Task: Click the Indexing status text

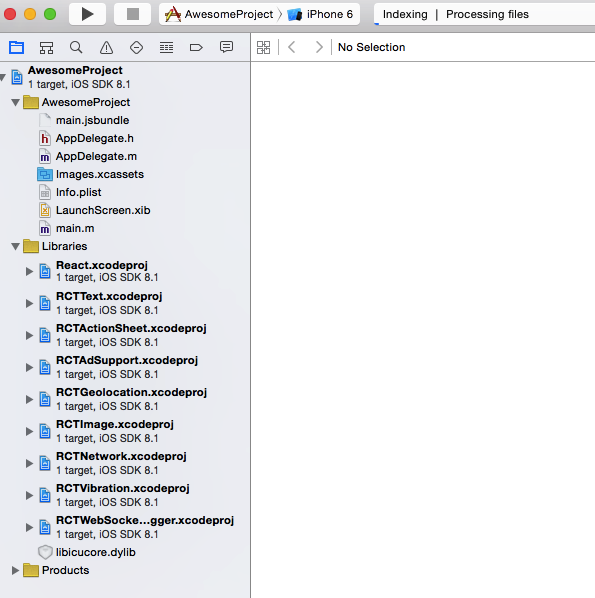Action: point(405,14)
